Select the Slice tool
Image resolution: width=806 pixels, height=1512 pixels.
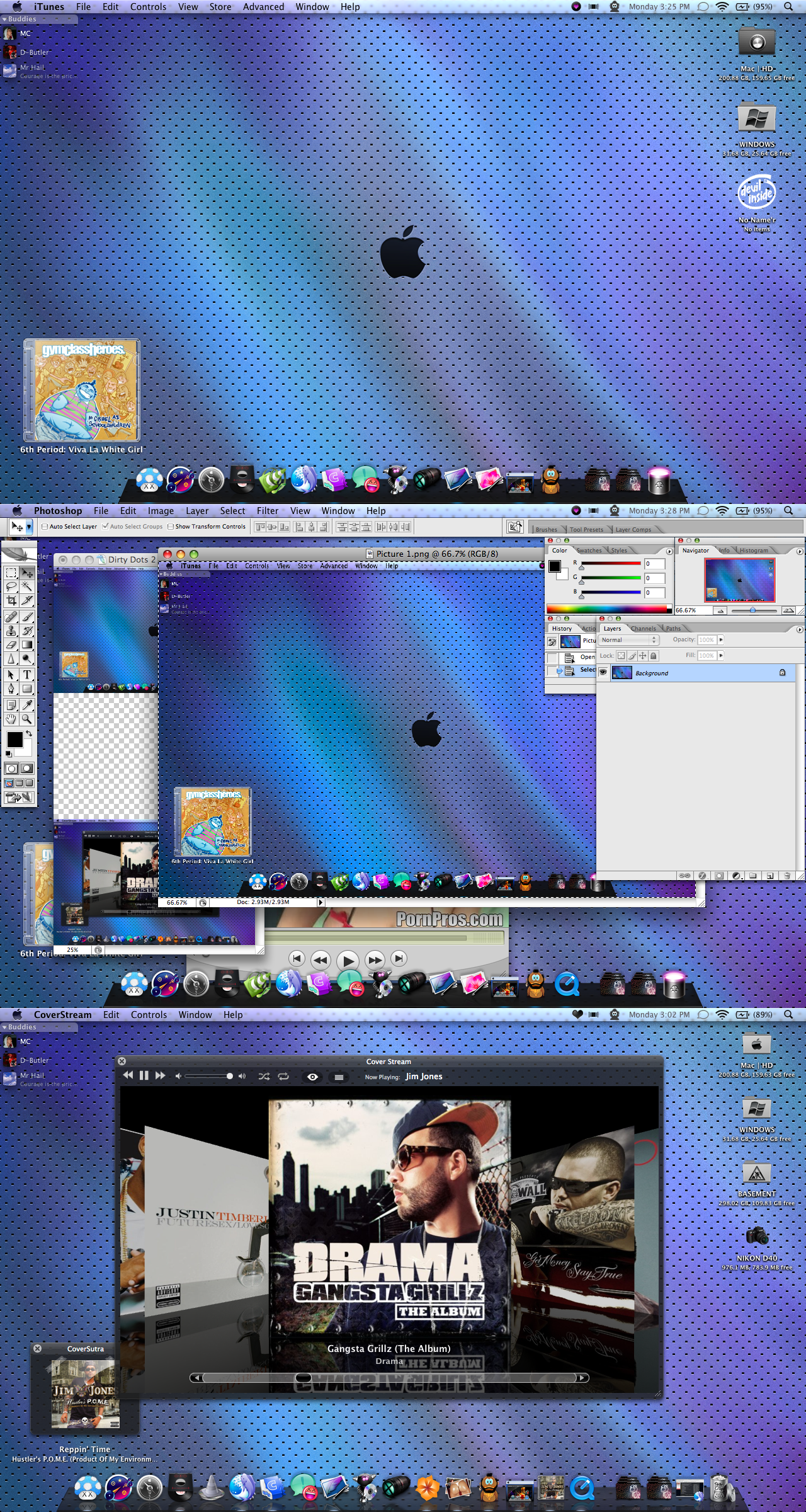[27, 600]
